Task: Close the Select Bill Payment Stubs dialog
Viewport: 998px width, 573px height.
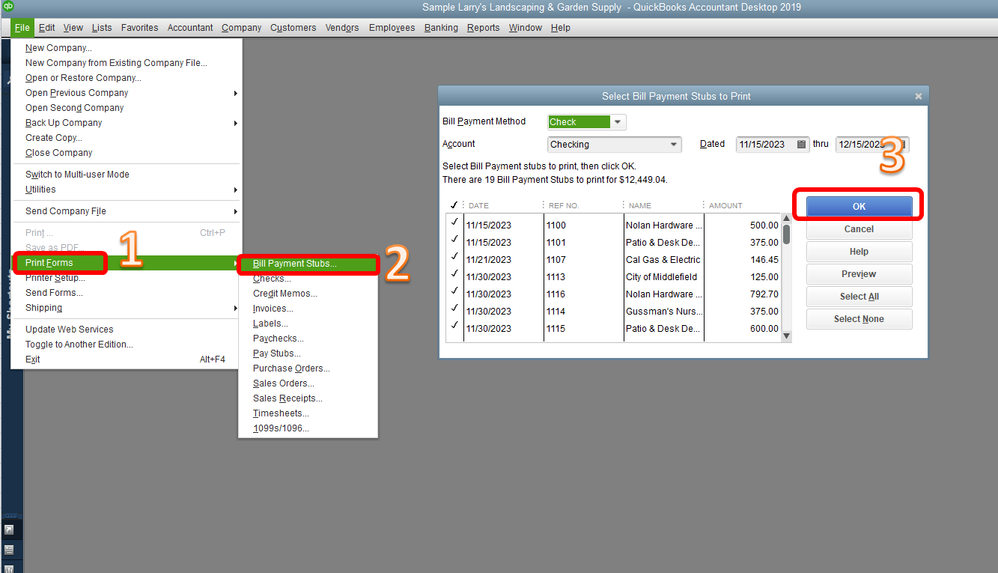Action: coord(918,96)
